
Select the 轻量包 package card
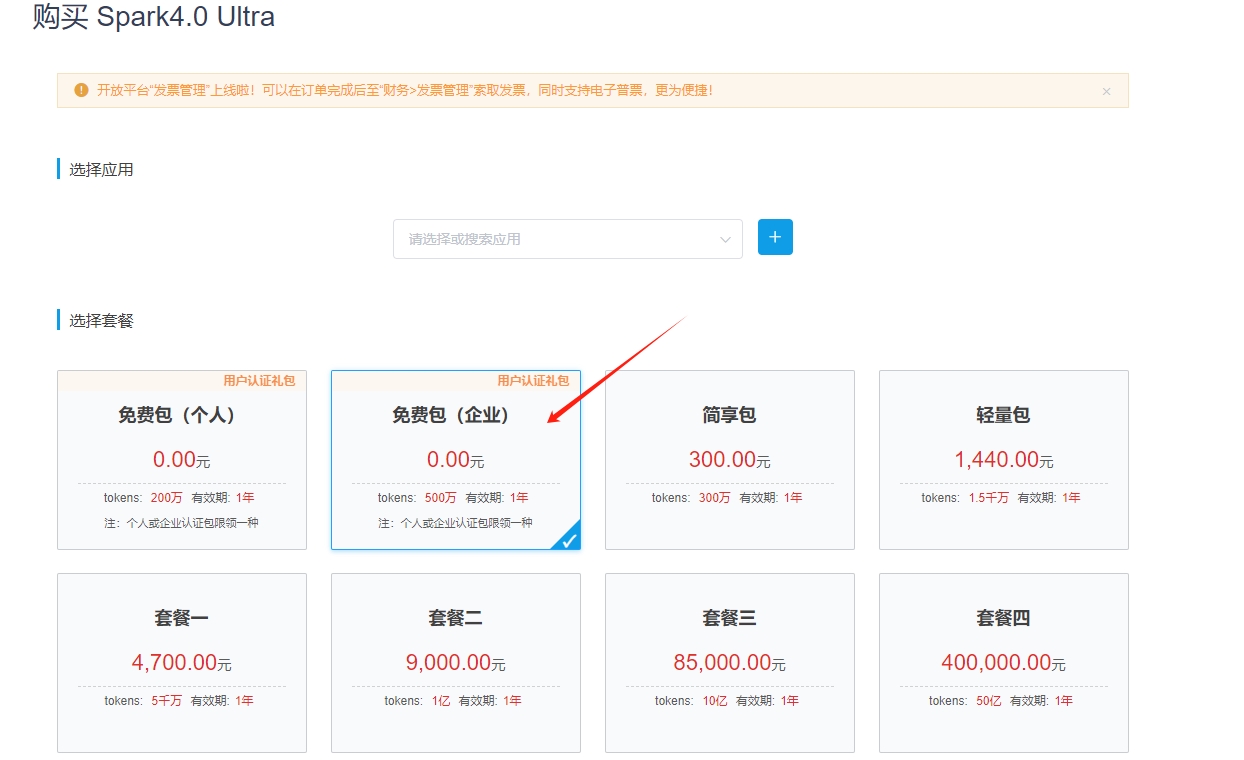[x=1004, y=460]
